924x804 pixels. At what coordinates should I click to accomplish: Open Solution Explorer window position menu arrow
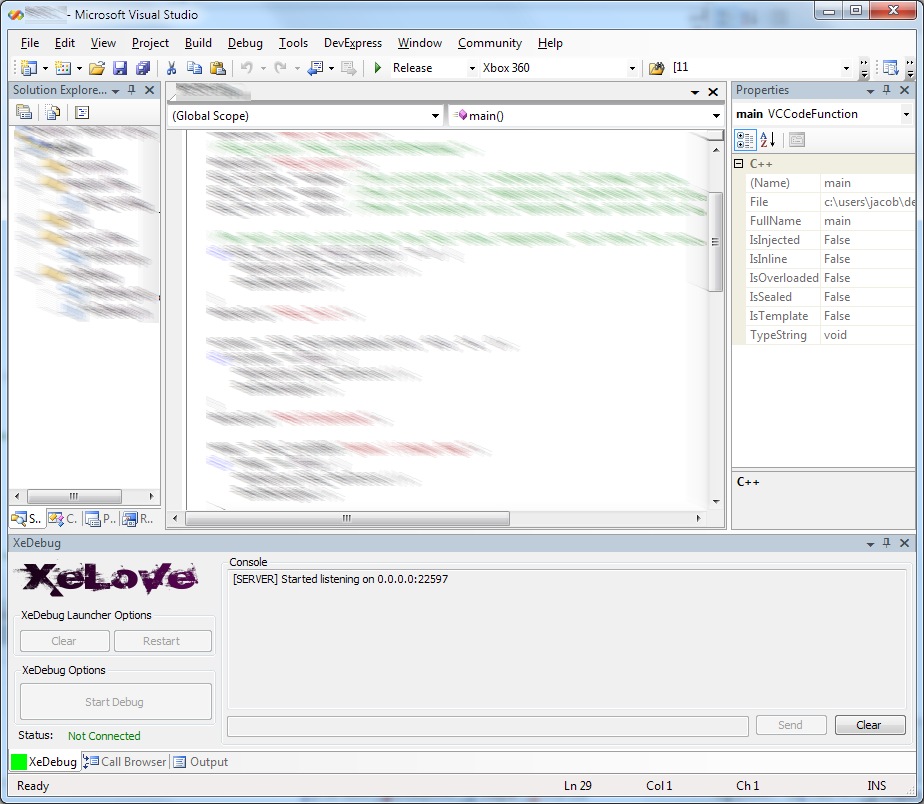116,91
